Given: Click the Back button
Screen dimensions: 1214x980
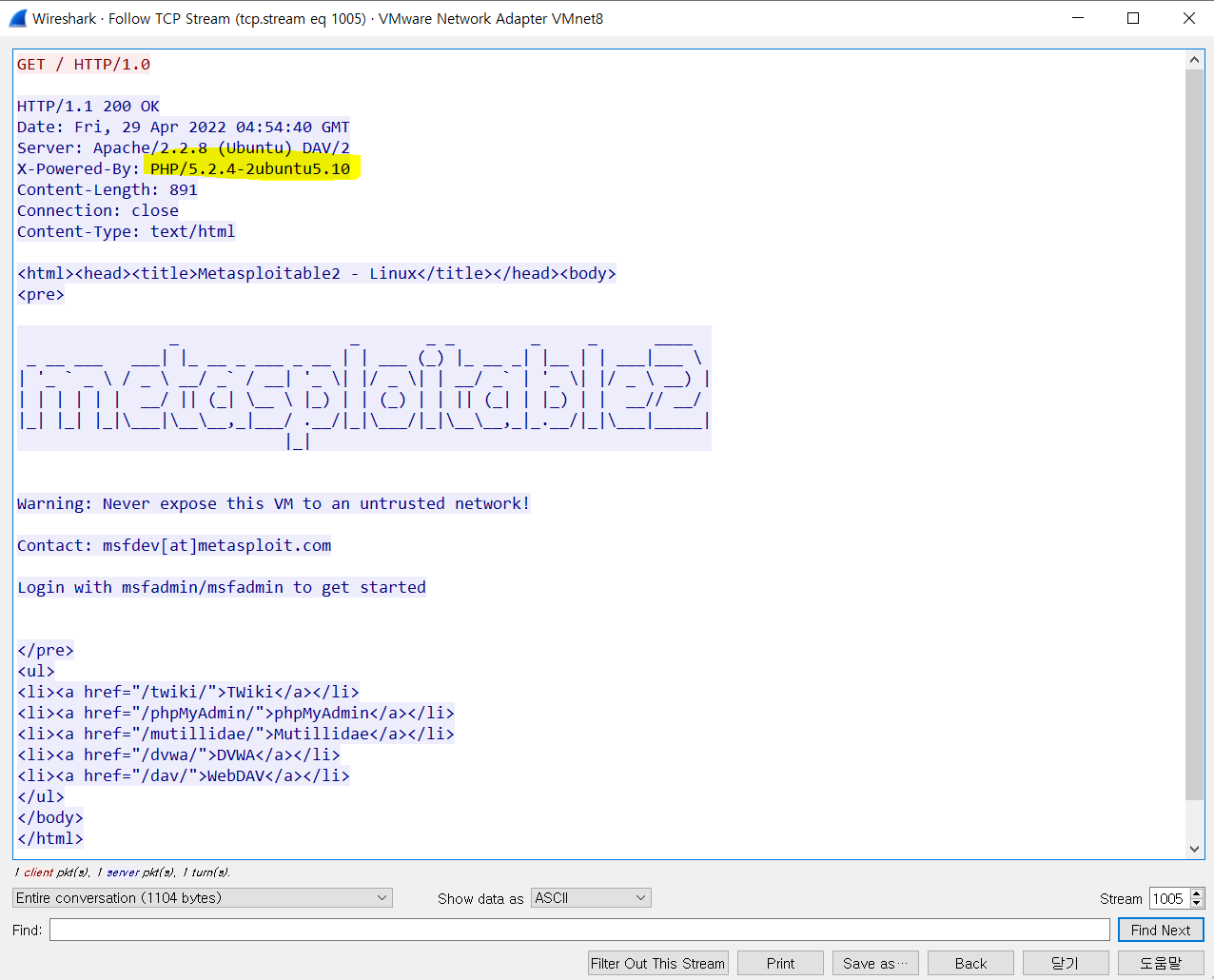Looking at the screenshot, I should pos(970,963).
